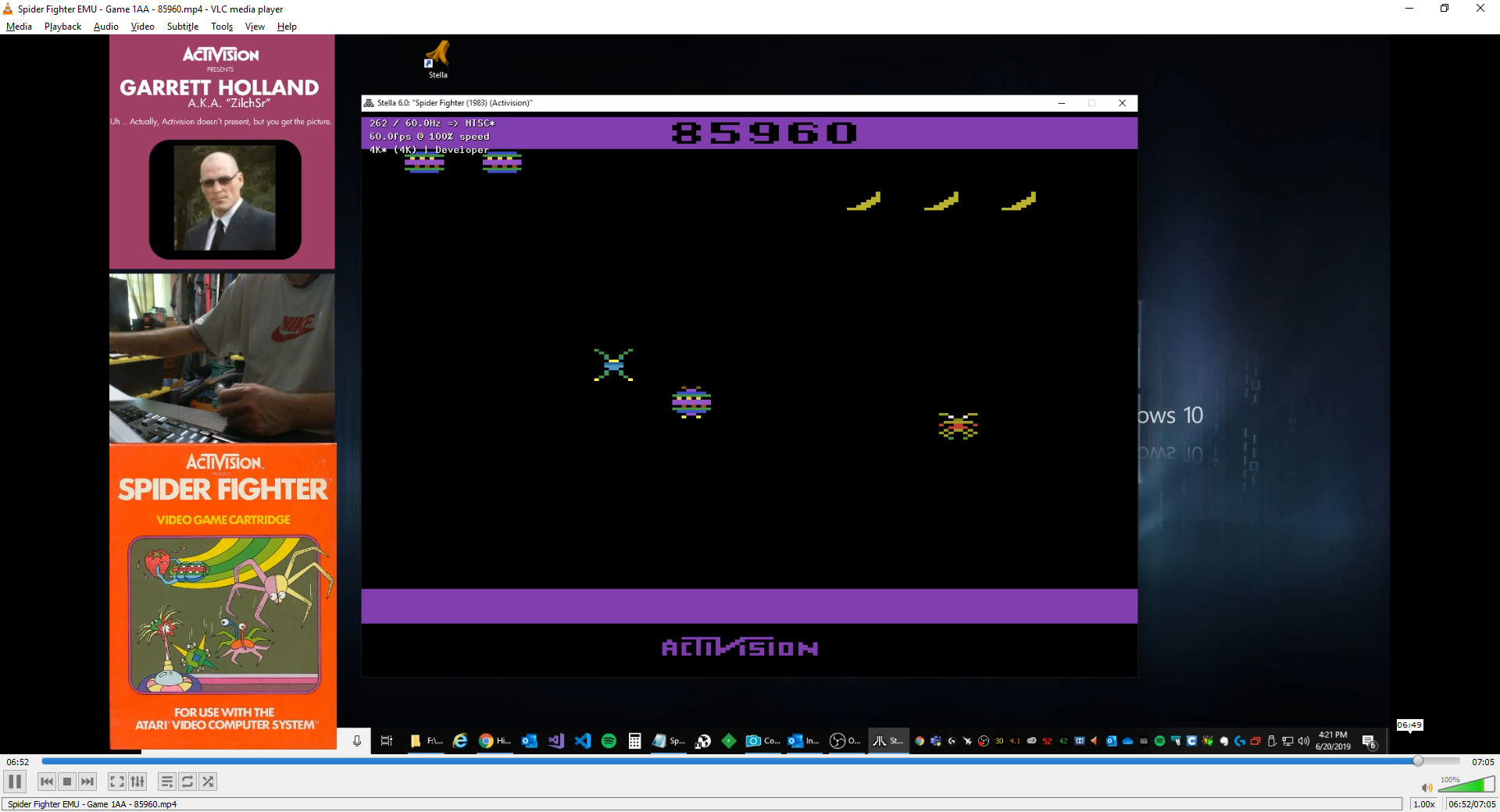Click the blue VS Code icon in the taskbar
1500x812 pixels.
(x=583, y=741)
